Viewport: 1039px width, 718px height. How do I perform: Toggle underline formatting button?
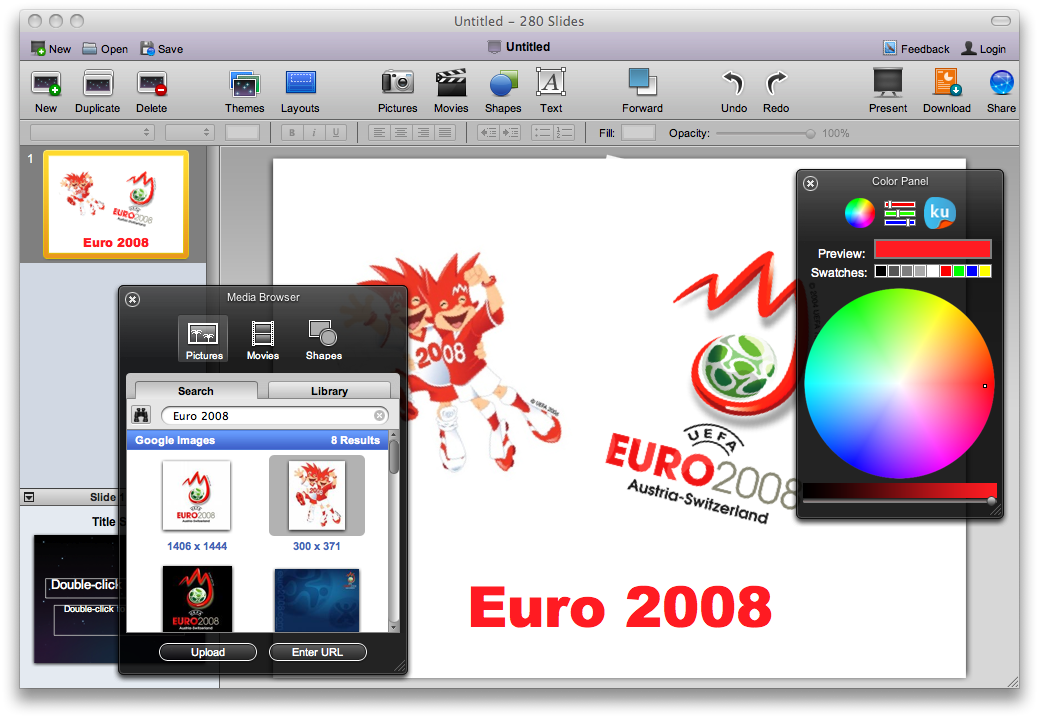(336, 133)
